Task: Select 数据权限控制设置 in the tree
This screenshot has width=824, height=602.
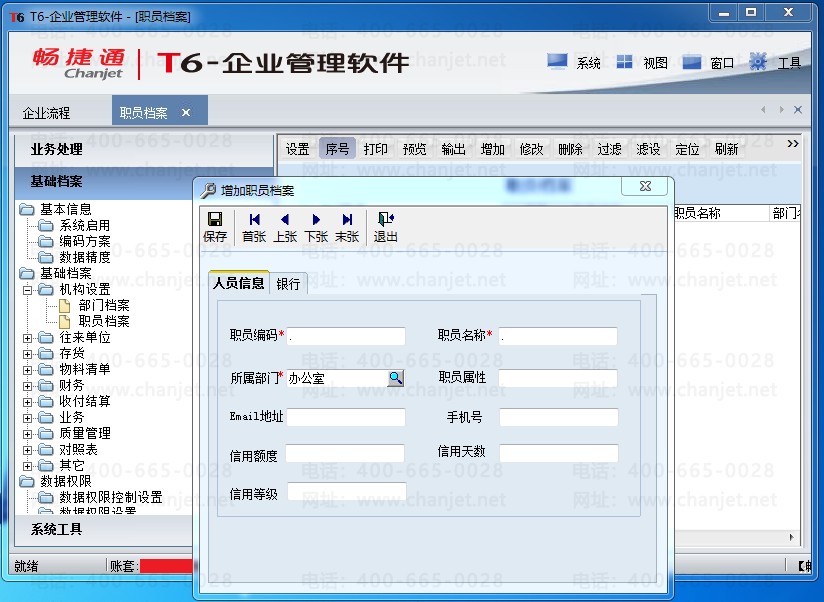Action: tap(111, 497)
